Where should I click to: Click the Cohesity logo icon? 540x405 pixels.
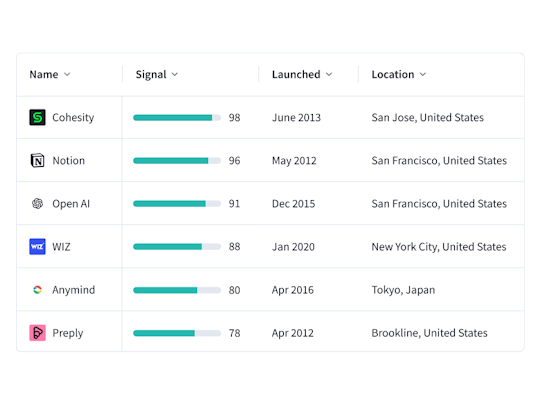pos(37,117)
